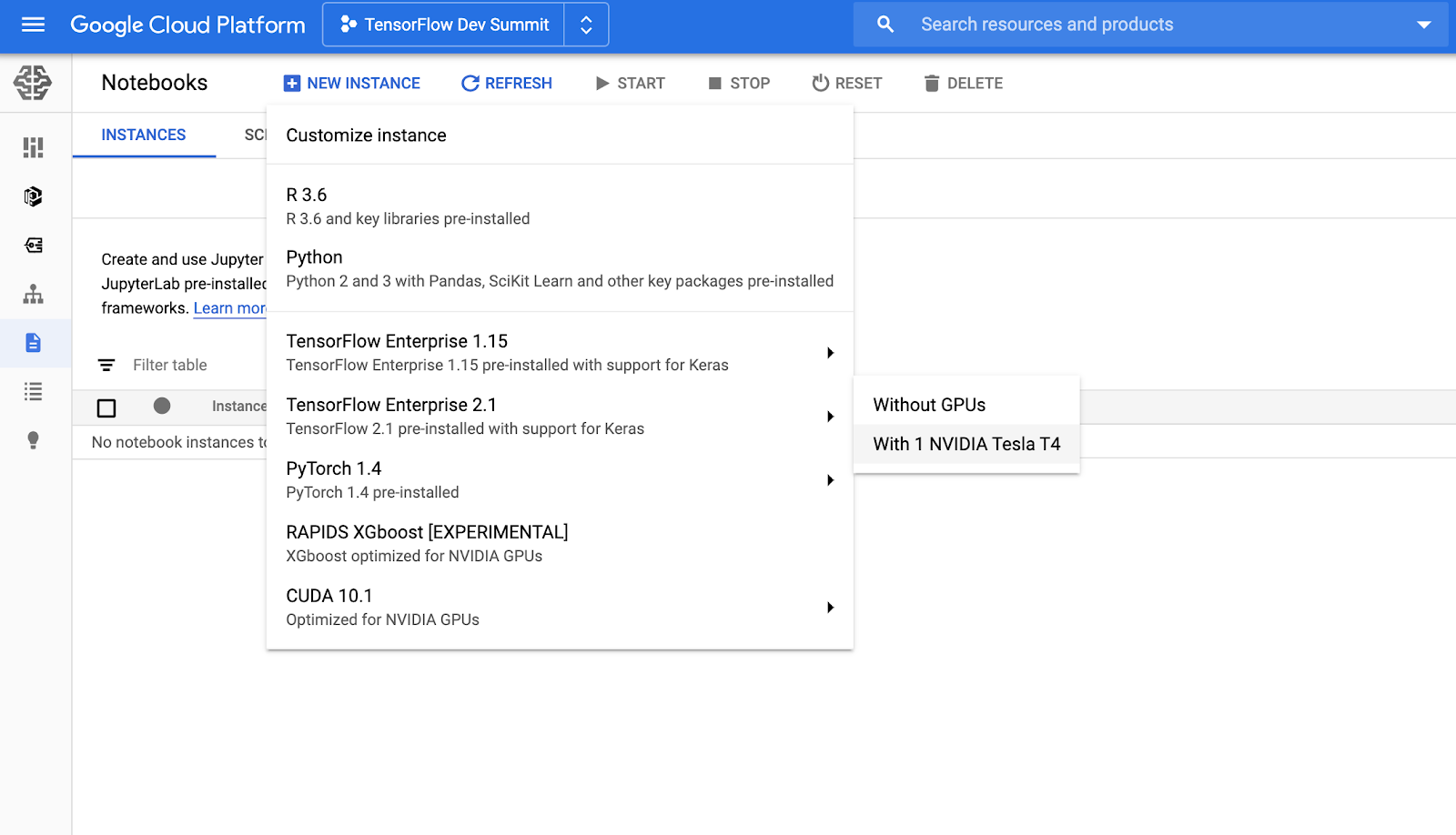Click the Stop square icon
The image size is (1456, 835).
click(715, 84)
